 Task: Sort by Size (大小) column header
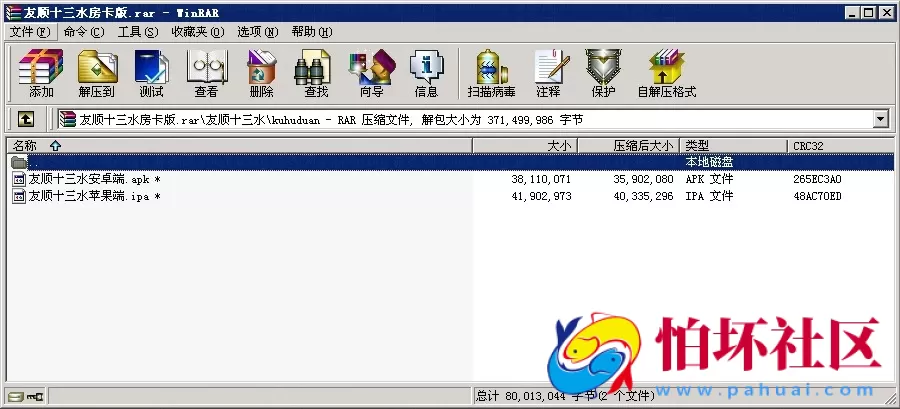click(525, 146)
